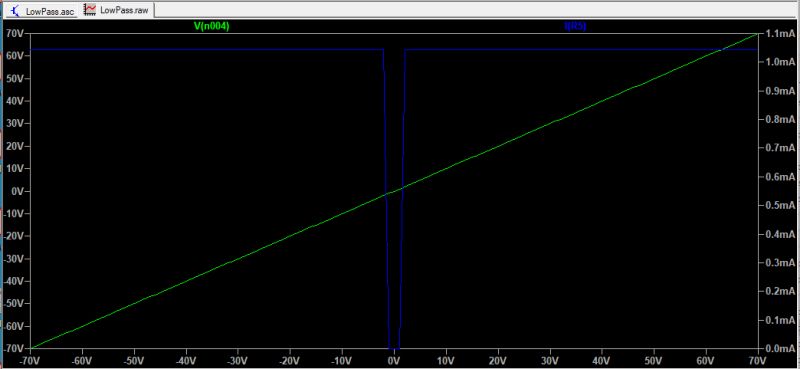This screenshot has width=800, height=369.
Task: Click the -70V left vertical axis label
Action: click(14, 349)
